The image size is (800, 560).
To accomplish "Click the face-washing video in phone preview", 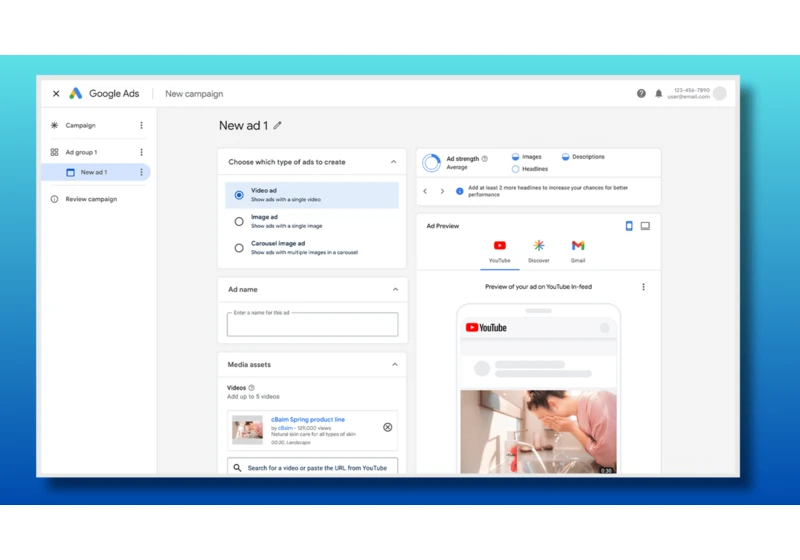I will tap(538, 432).
